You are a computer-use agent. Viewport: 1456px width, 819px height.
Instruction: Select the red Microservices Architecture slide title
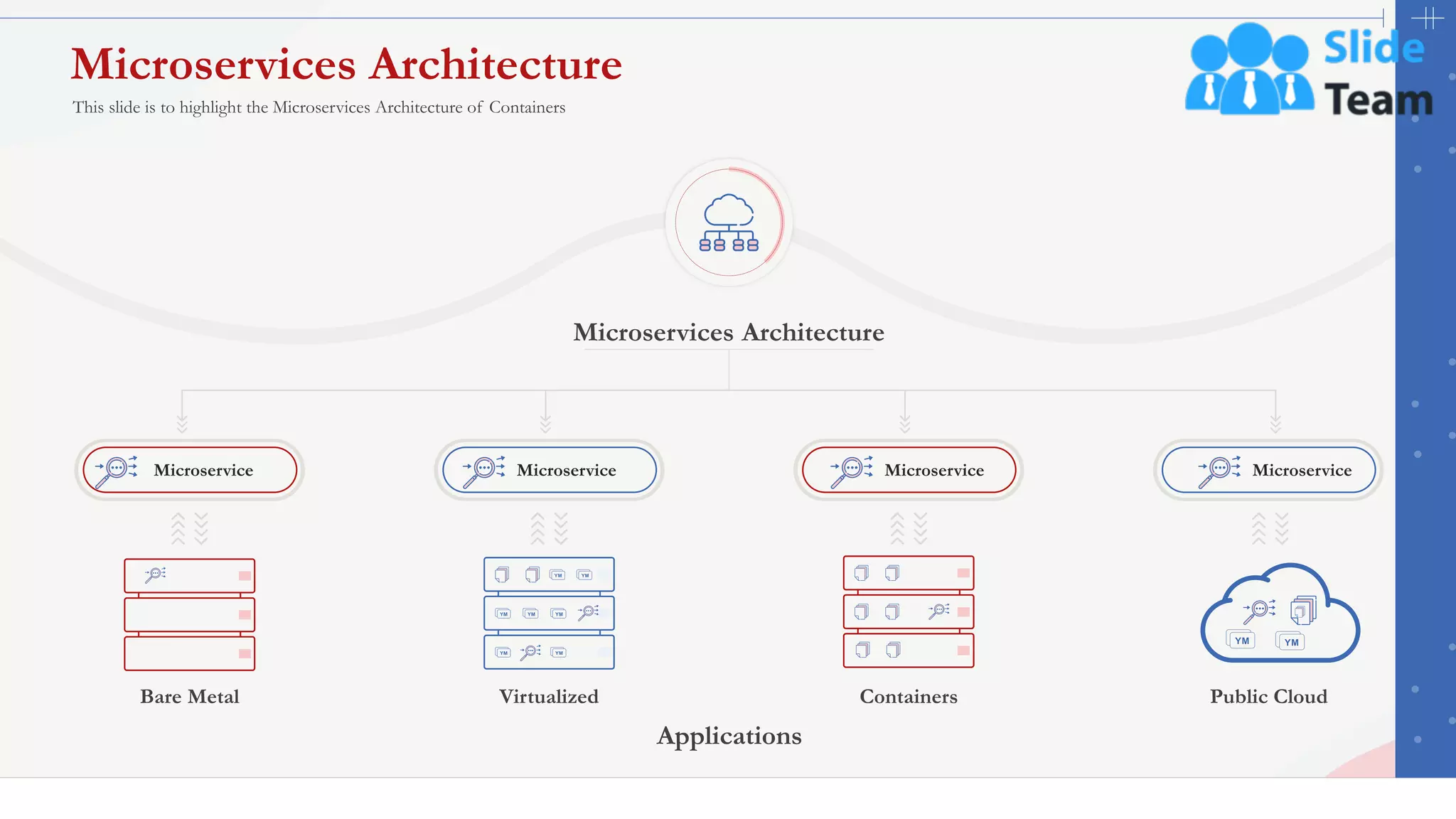(346, 64)
